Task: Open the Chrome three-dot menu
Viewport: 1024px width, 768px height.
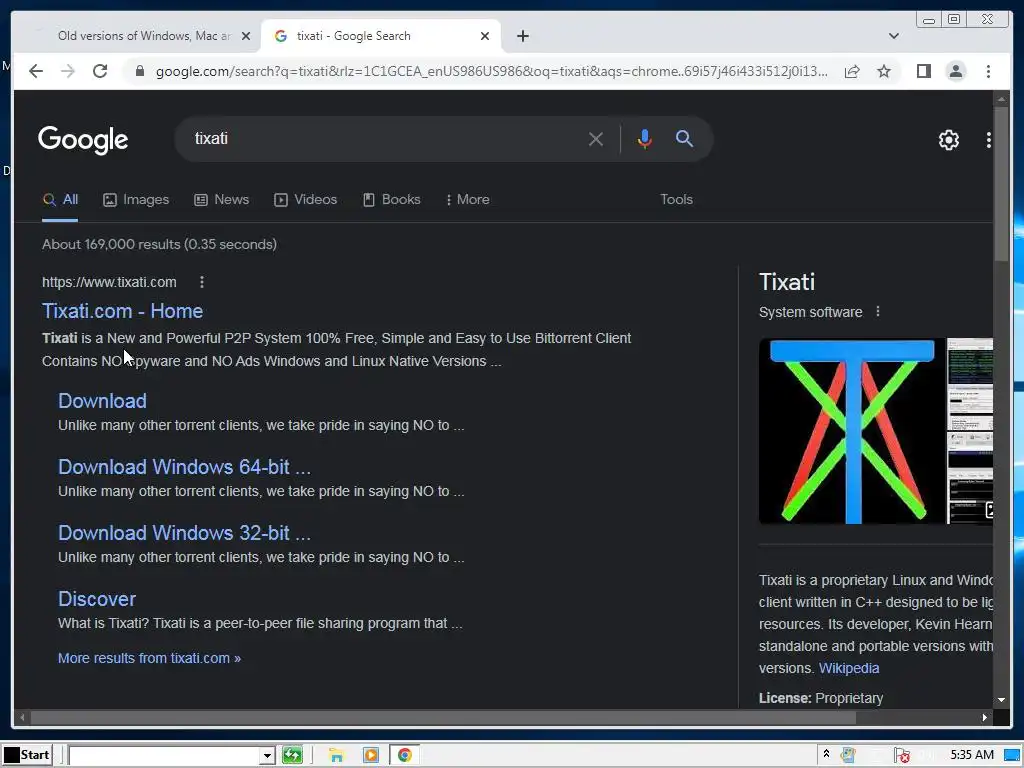Action: [988, 71]
